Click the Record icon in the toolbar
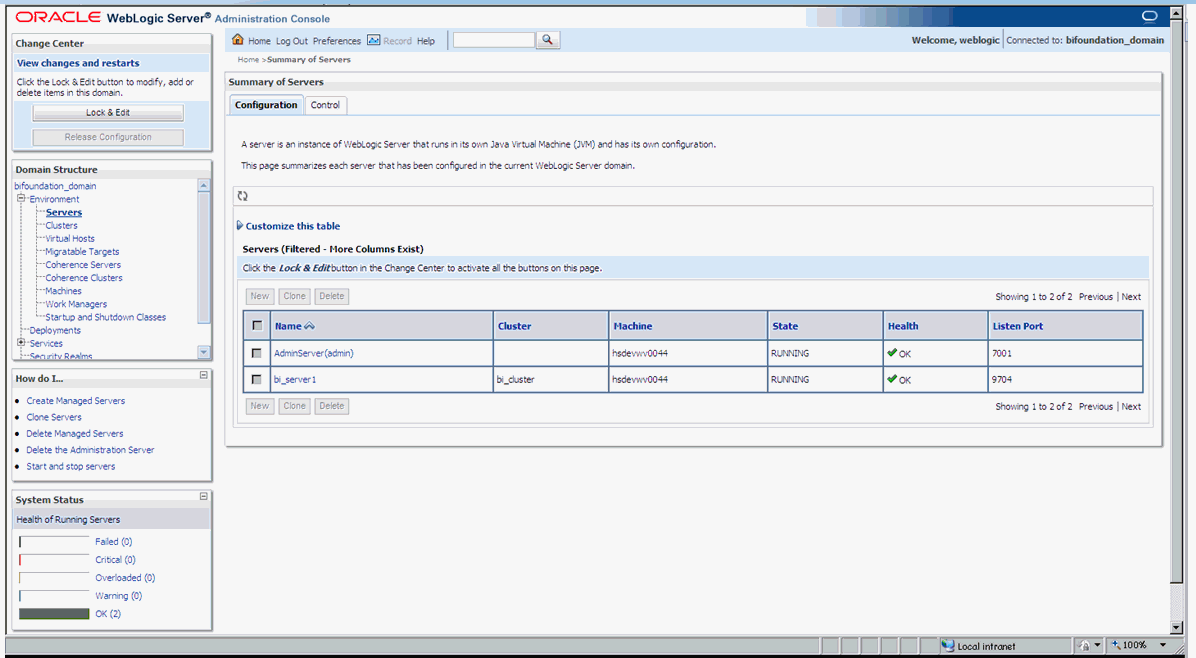The width and height of the screenshot is (1196, 658). 372,41
